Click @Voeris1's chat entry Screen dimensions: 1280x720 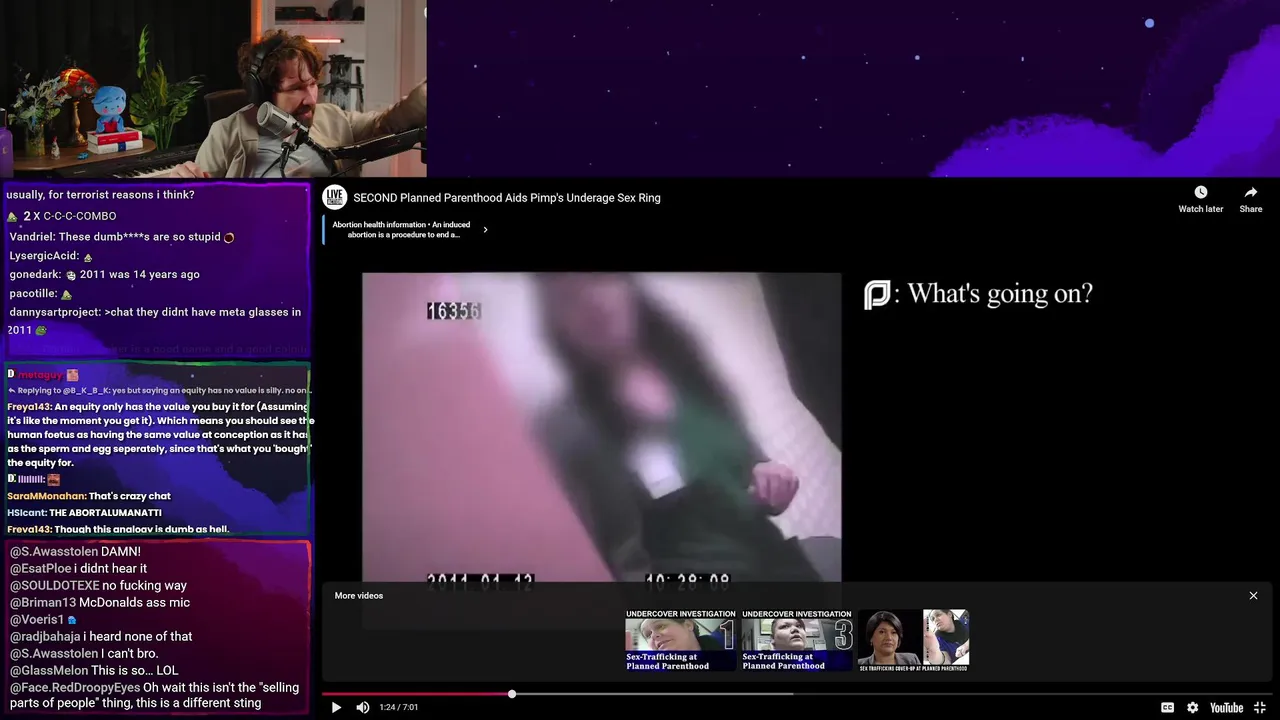tap(43, 619)
